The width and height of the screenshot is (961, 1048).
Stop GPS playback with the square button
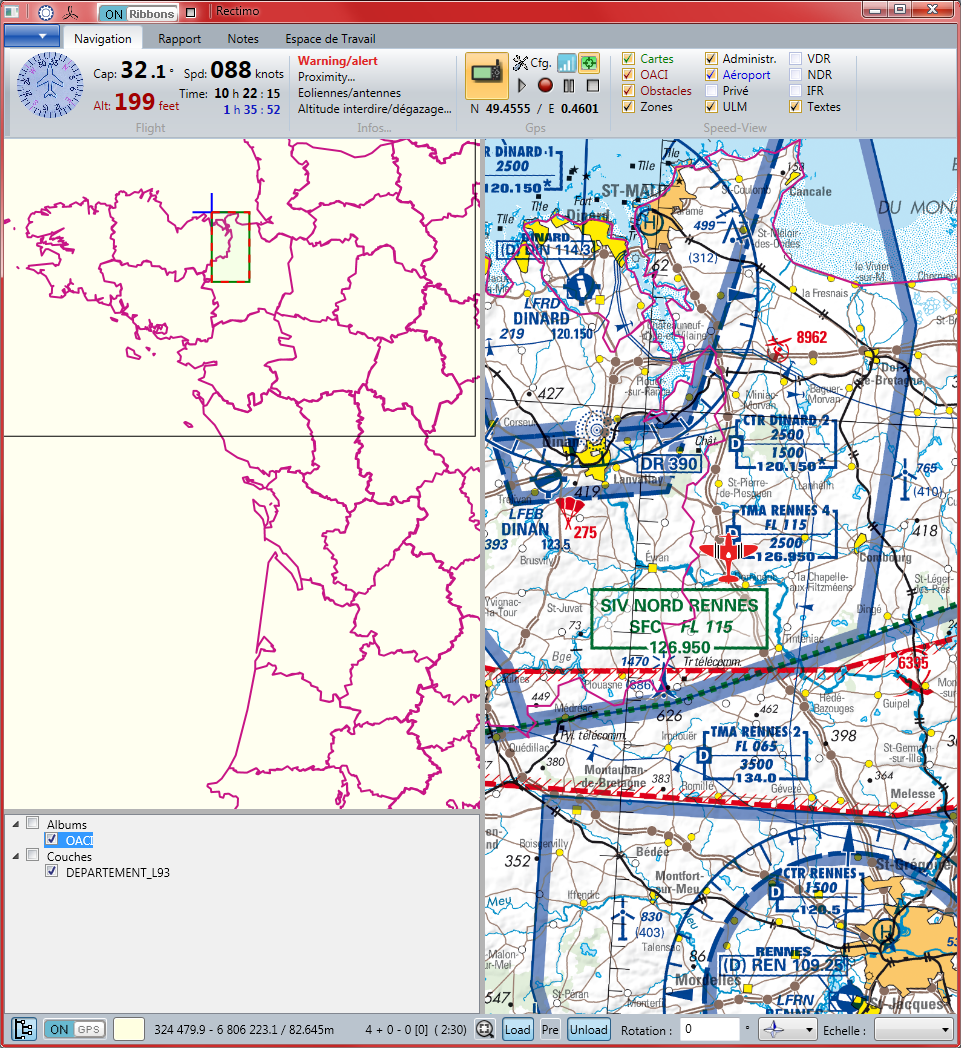click(x=592, y=86)
